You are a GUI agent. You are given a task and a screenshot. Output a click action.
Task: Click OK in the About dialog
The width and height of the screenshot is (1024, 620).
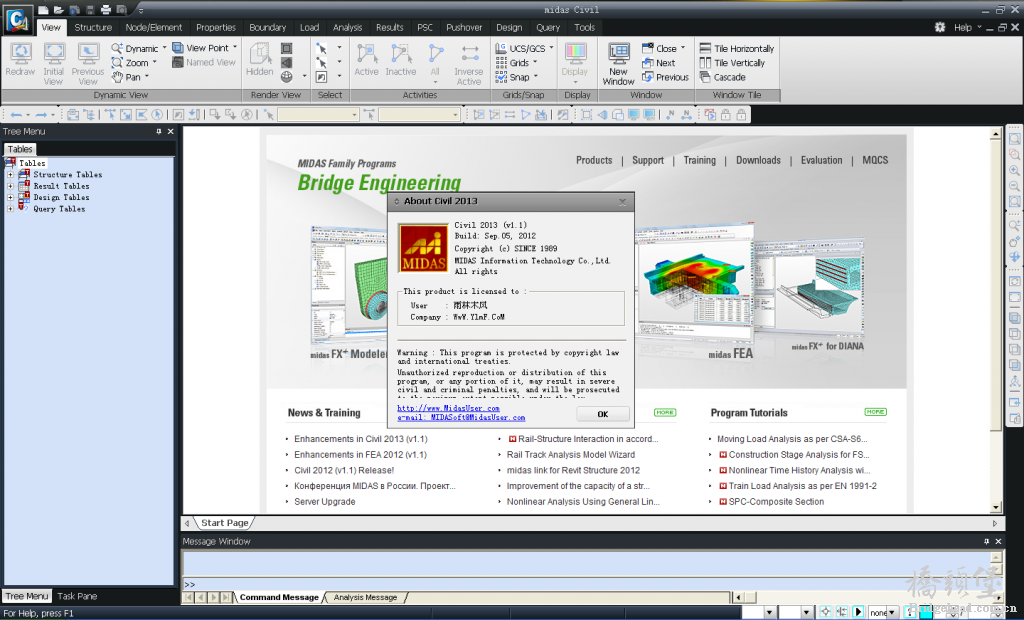603,414
